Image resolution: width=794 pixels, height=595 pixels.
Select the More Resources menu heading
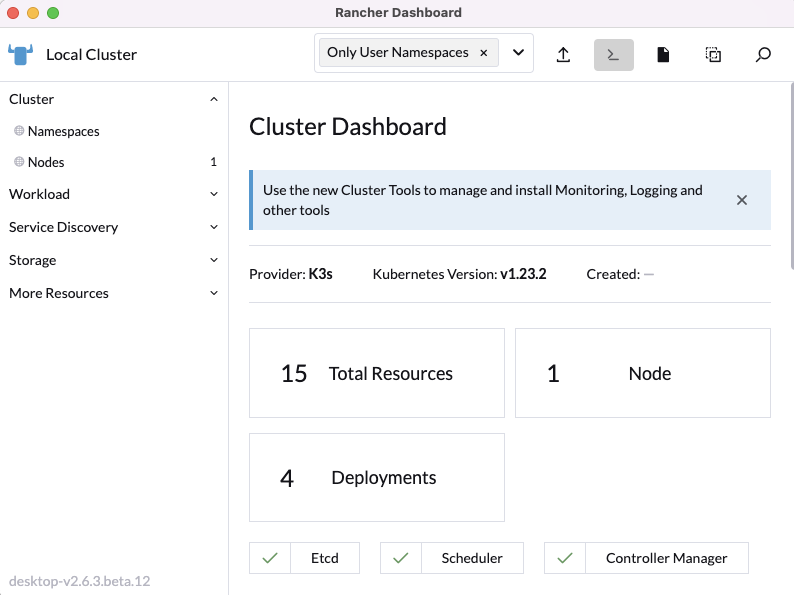pyautogui.click(x=59, y=293)
